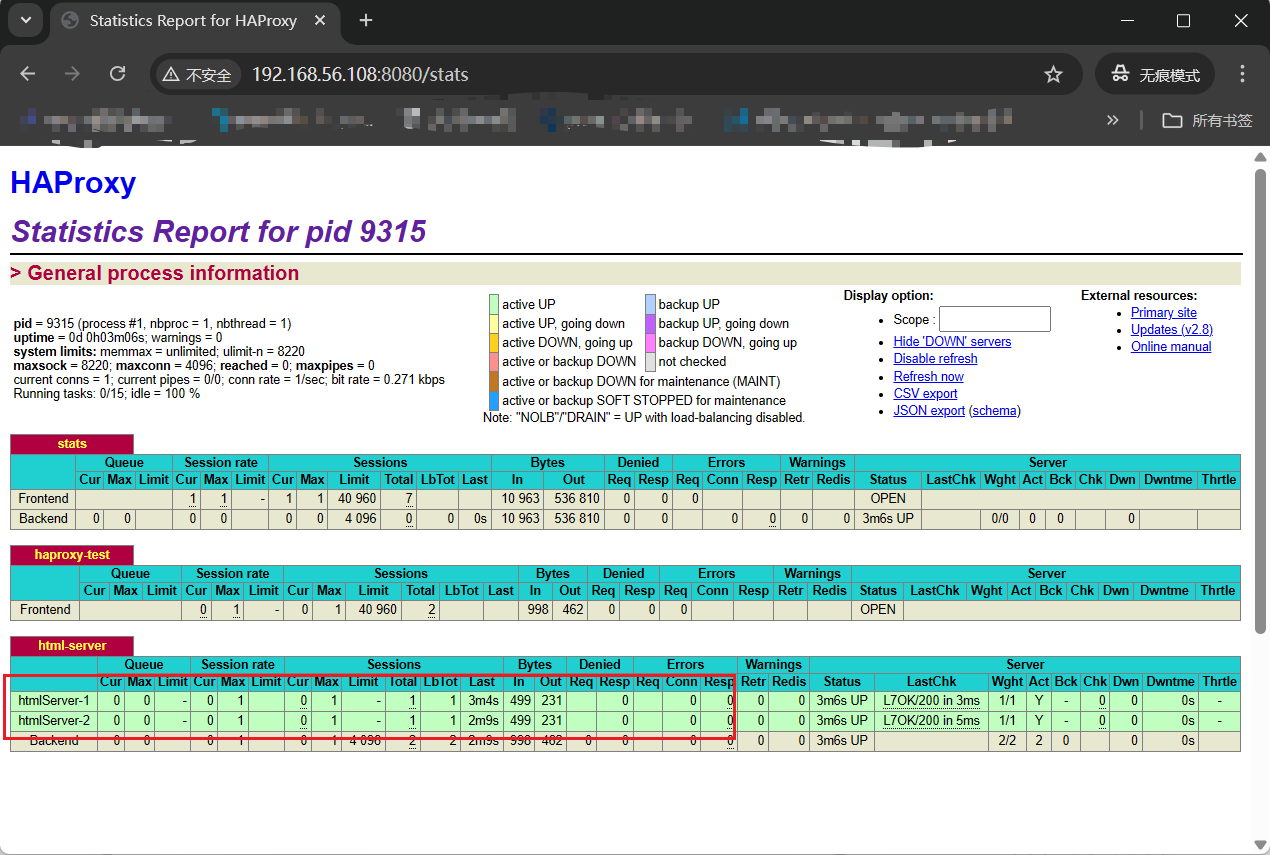Viewport: 1270px width, 855px height.
Task: Click the html-server Backend row label
Action: click(x=54, y=740)
